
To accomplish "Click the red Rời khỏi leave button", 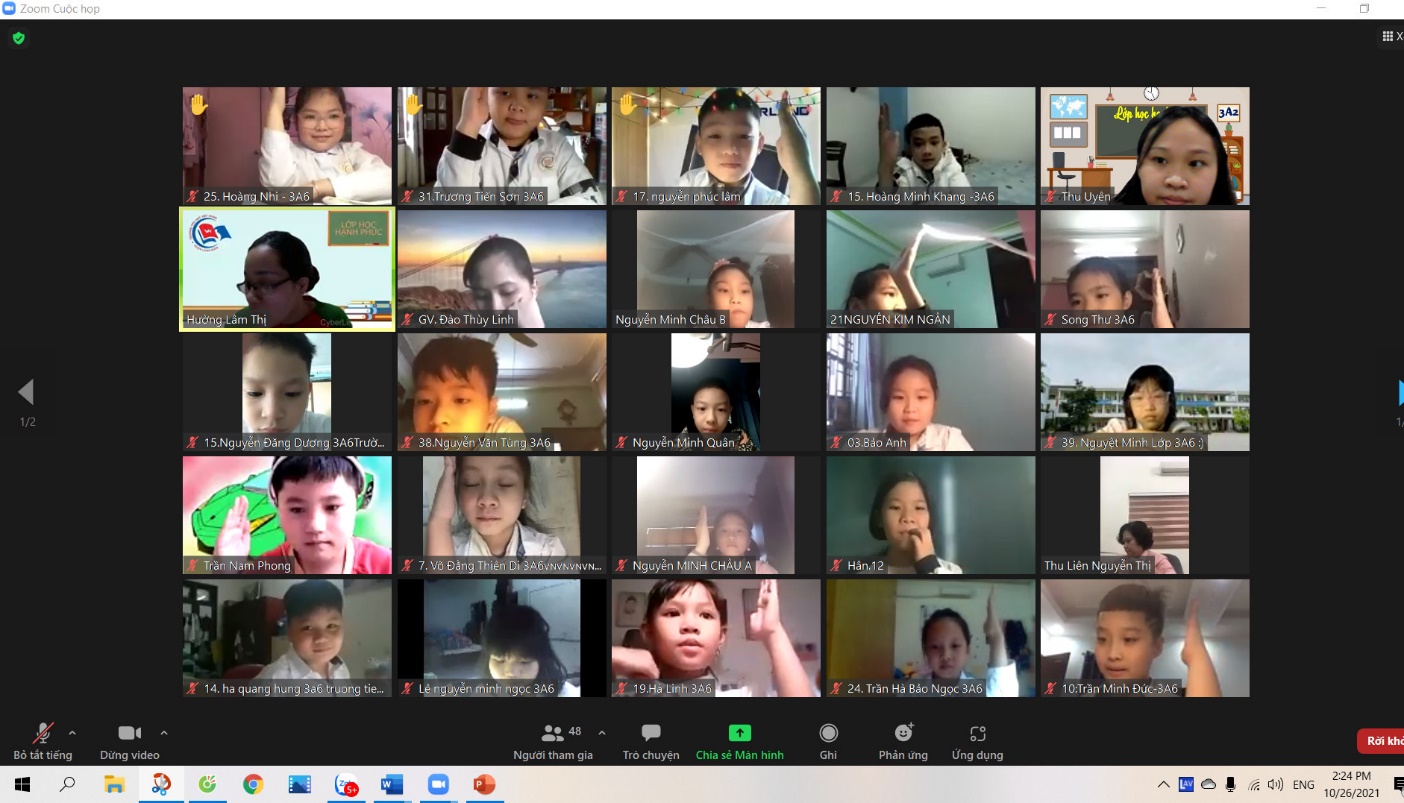I will pyautogui.click(x=1381, y=741).
